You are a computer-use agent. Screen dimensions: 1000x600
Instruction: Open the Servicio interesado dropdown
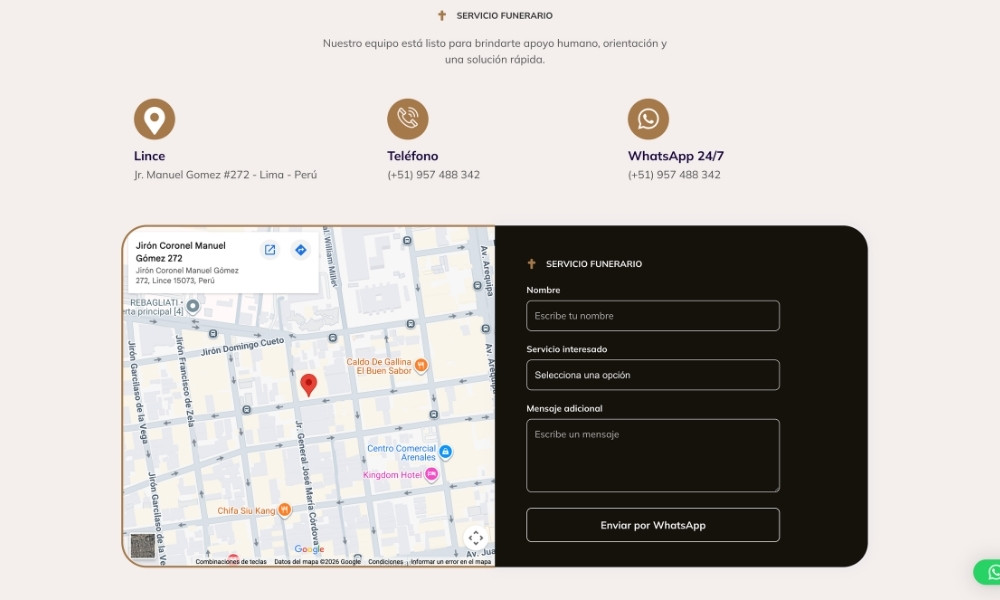(x=652, y=375)
